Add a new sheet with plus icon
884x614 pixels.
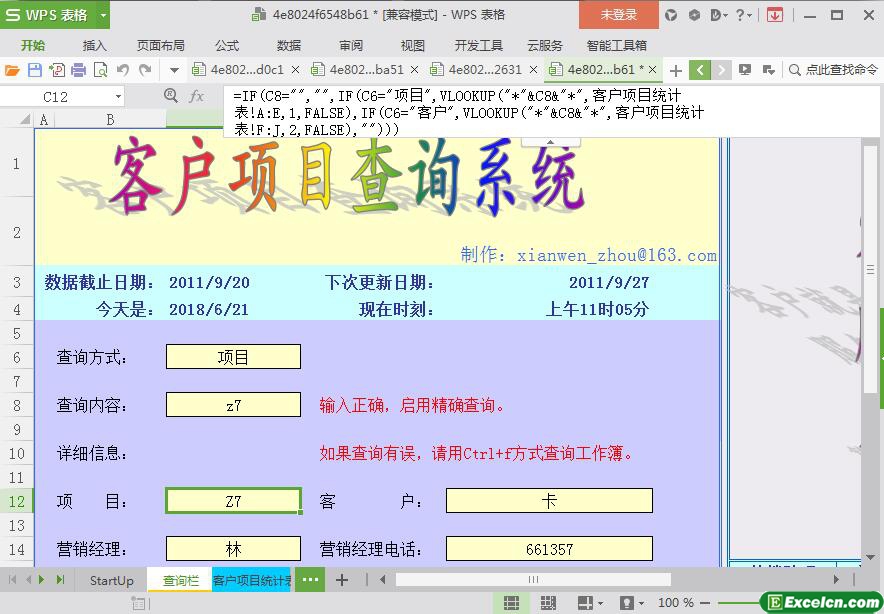(x=342, y=580)
